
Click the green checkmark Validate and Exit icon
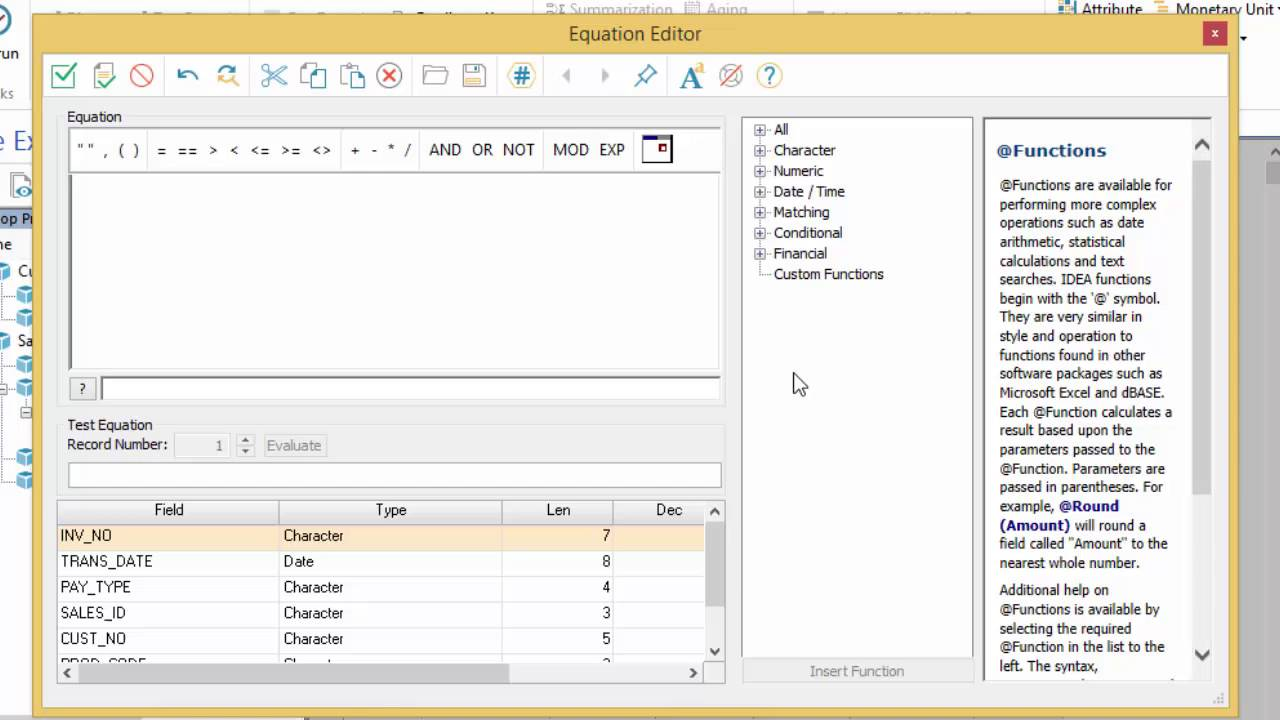click(x=64, y=76)
